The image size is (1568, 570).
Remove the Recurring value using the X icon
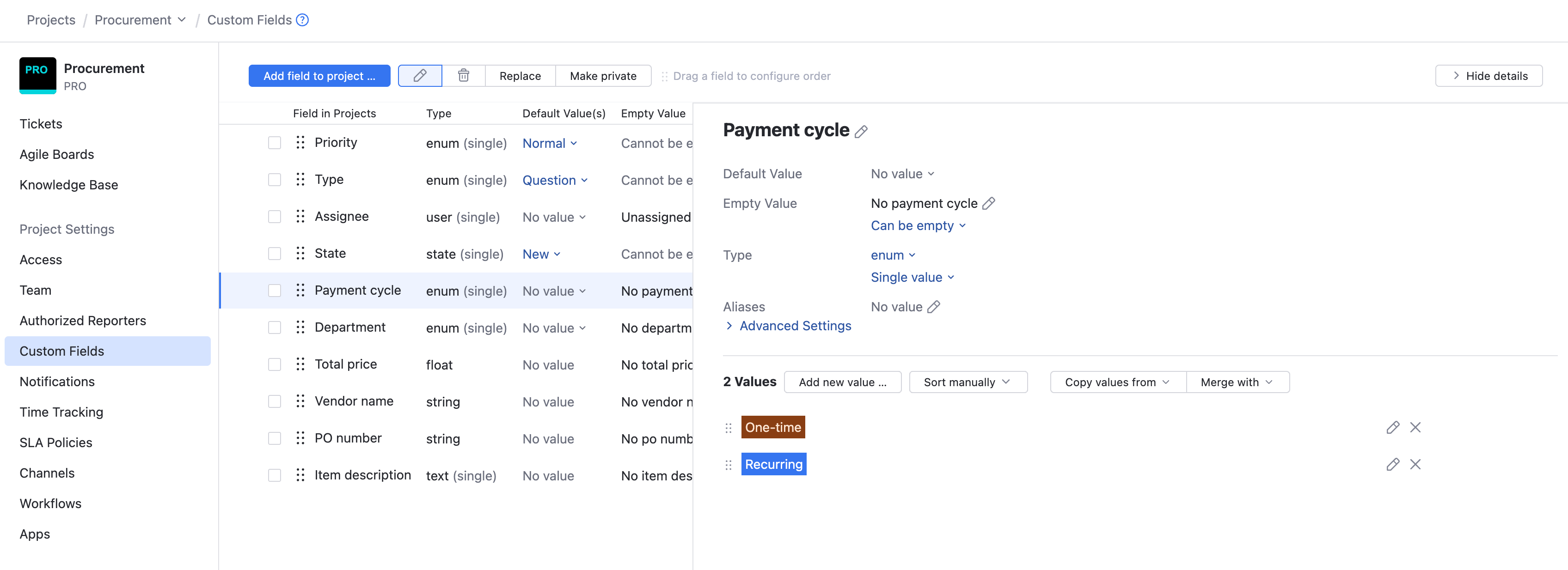[x=1415, y=464]
